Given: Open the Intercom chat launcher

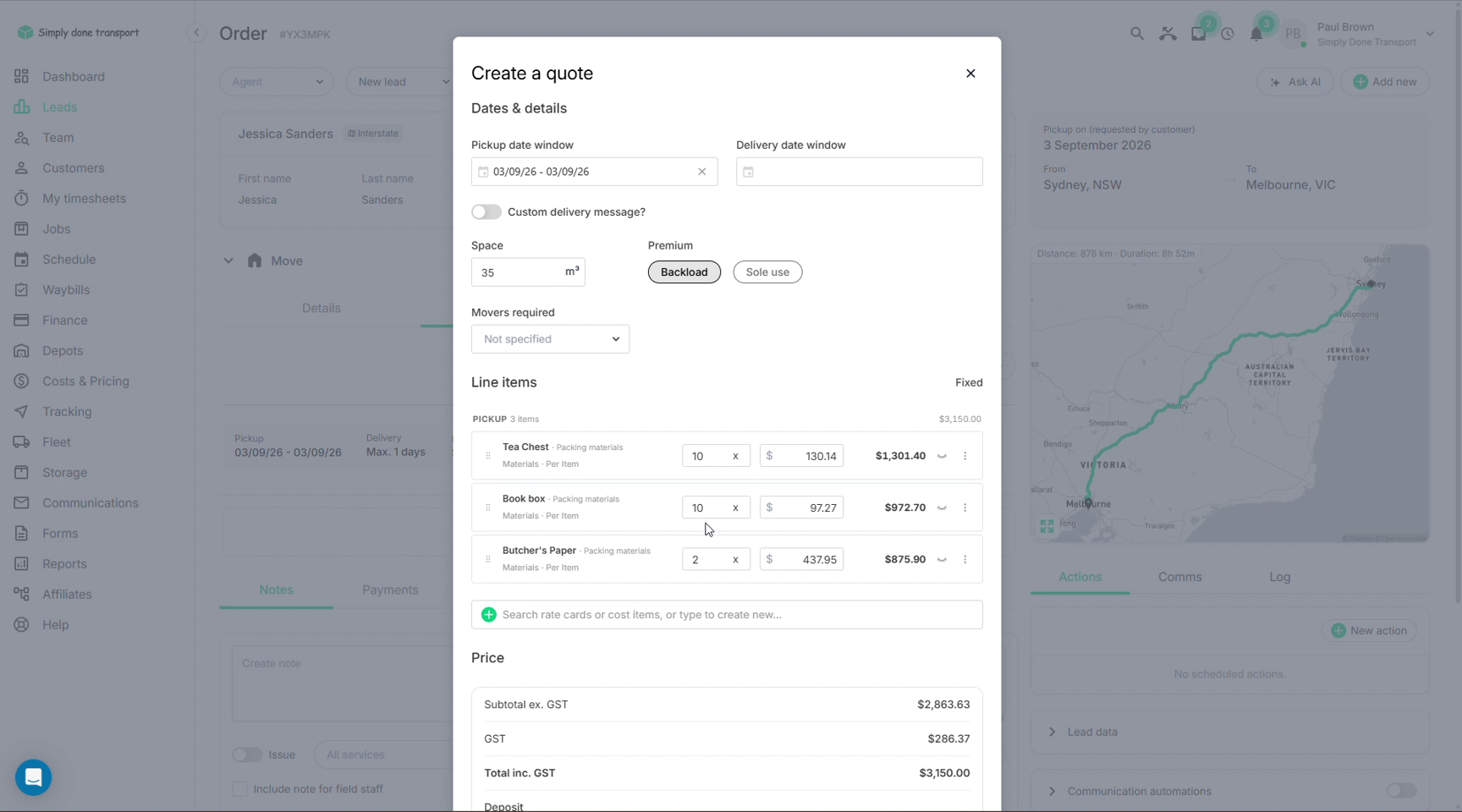Looking at the screenshot, I should (34, 777).
